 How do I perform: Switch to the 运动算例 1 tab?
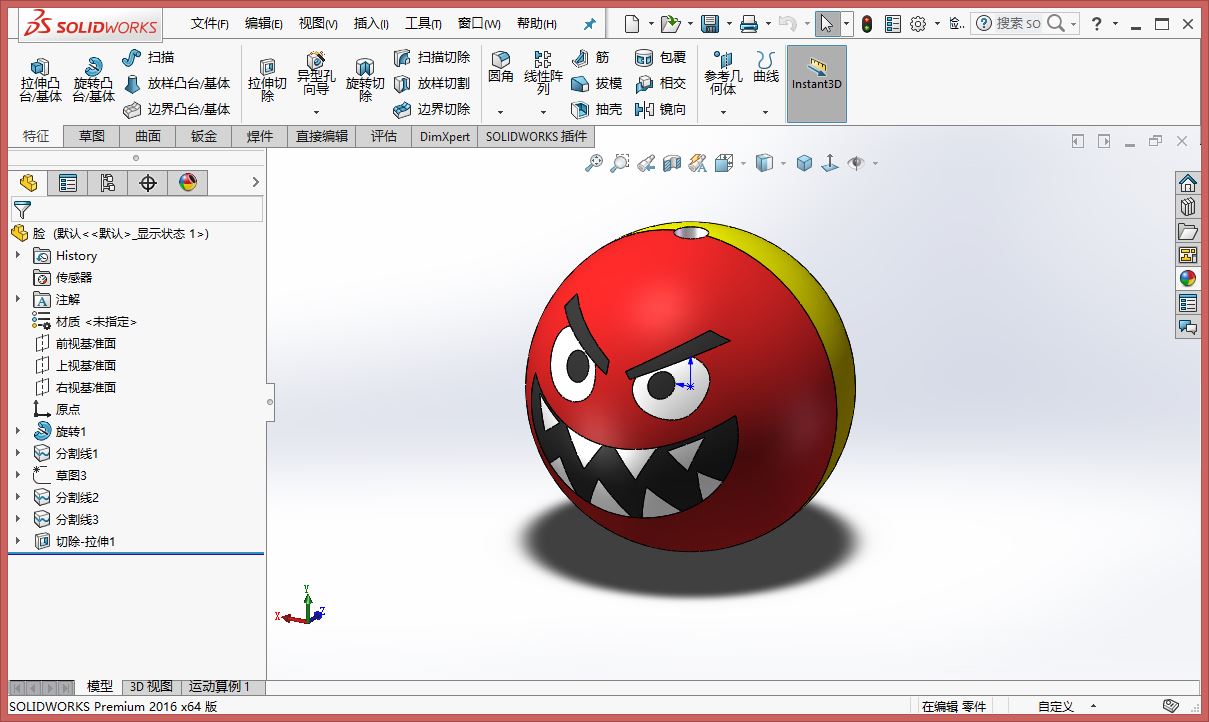[x=220, y=687]
